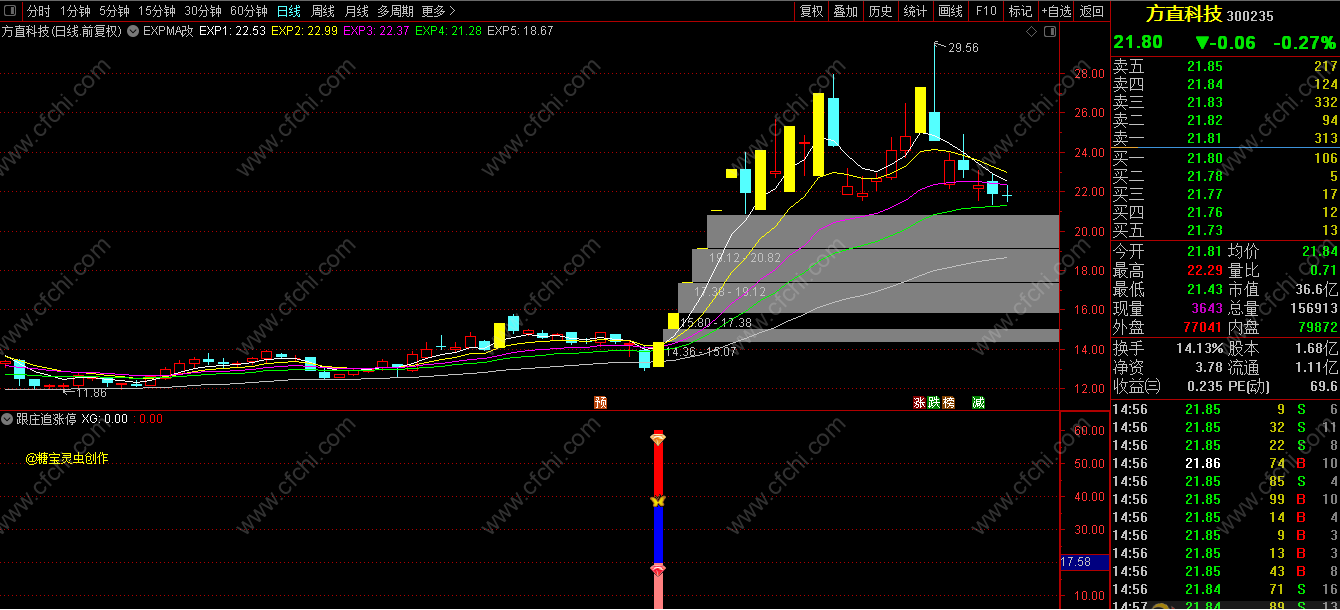Click the 预 forecast marker
Screen dimensions: 1340x610
tap(601, 402)
